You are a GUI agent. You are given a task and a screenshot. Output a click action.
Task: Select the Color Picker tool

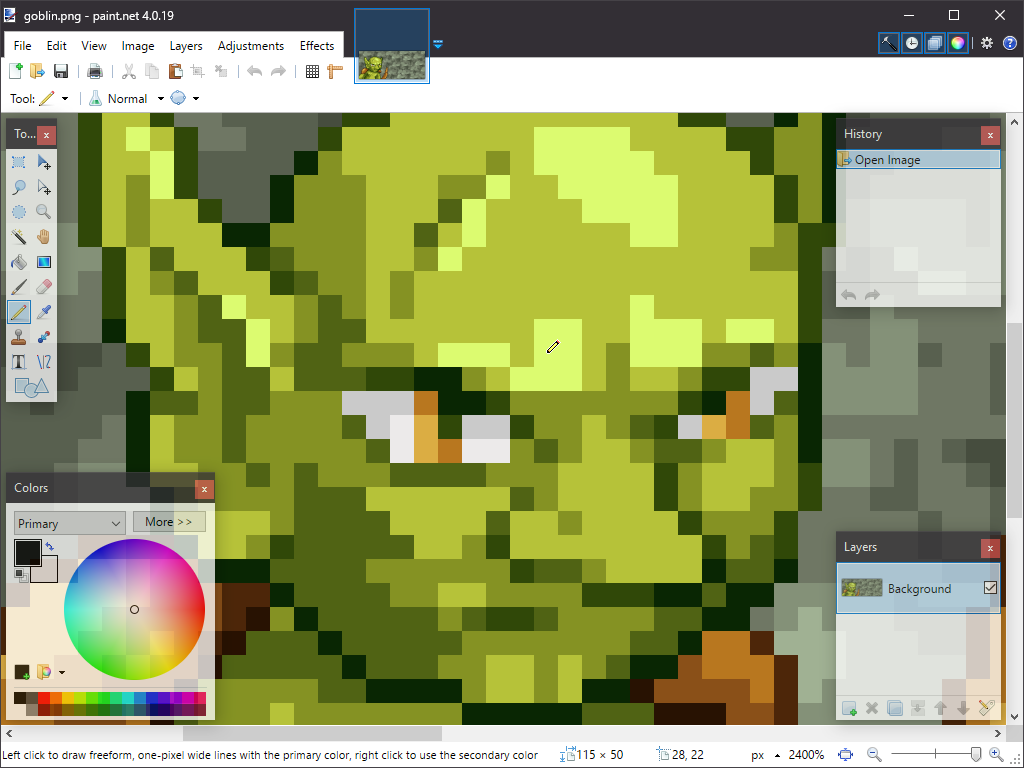point(44,312)
